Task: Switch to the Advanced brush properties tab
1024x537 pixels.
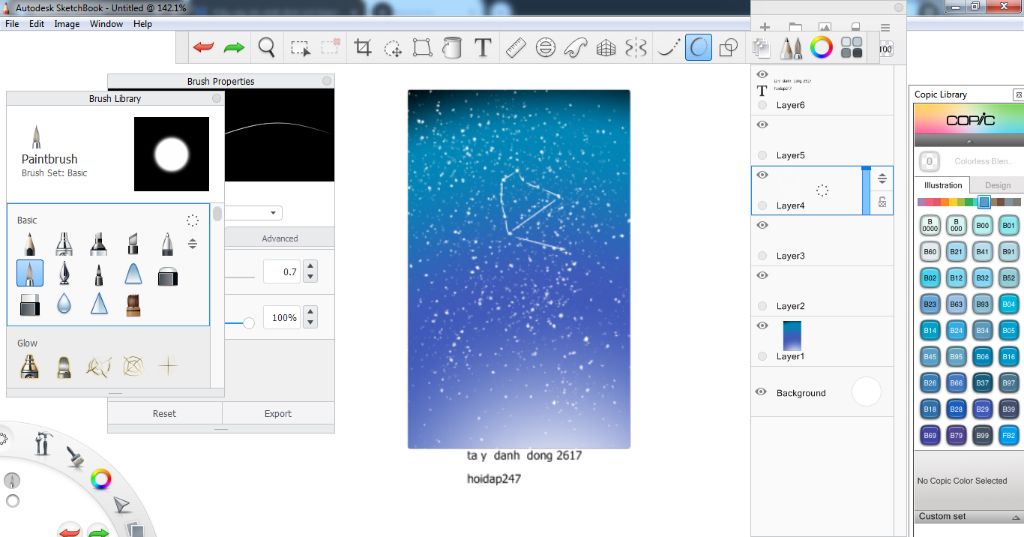Action: coord(280,238)
